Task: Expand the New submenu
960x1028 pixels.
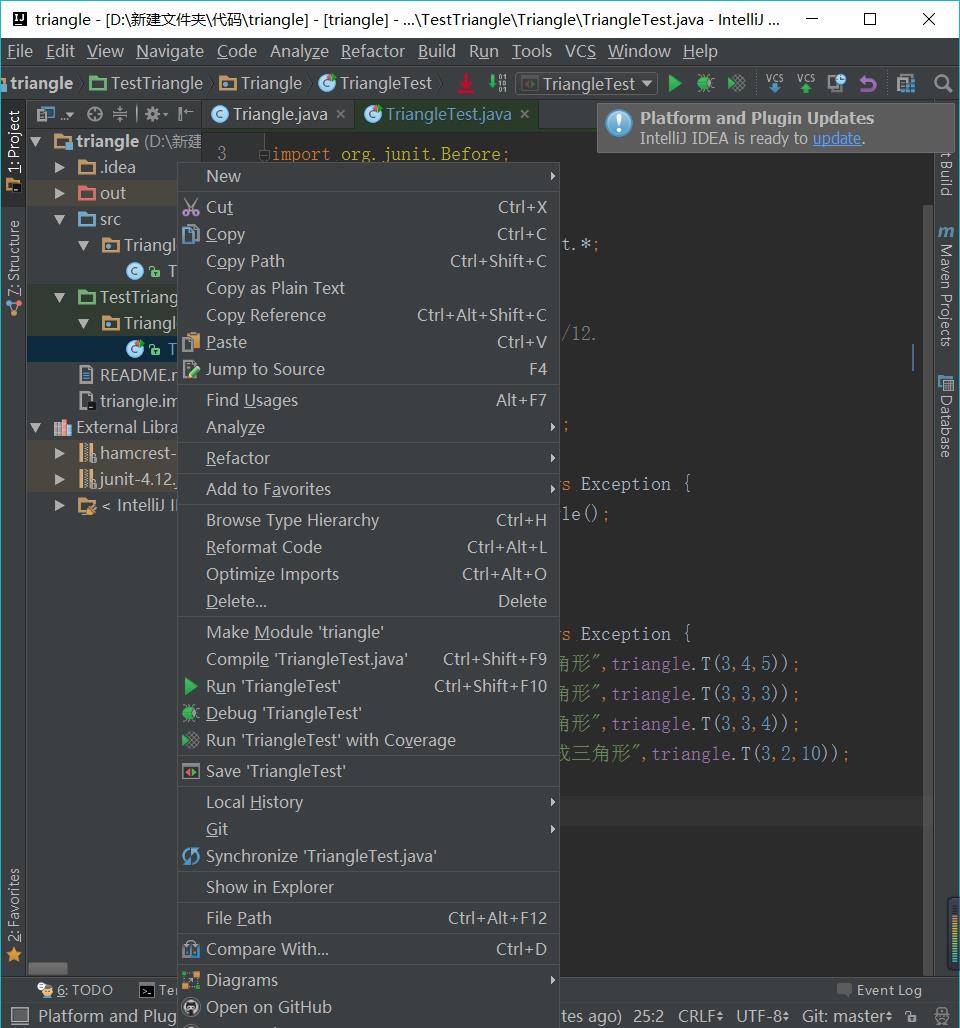Action: click(369, 176)
